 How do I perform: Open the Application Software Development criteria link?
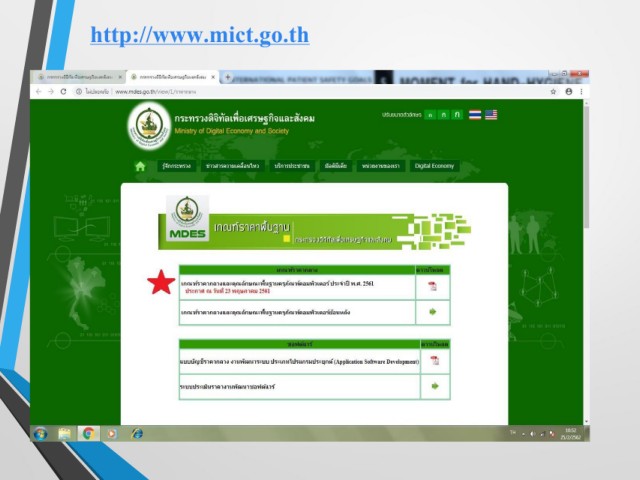(299, 360)
